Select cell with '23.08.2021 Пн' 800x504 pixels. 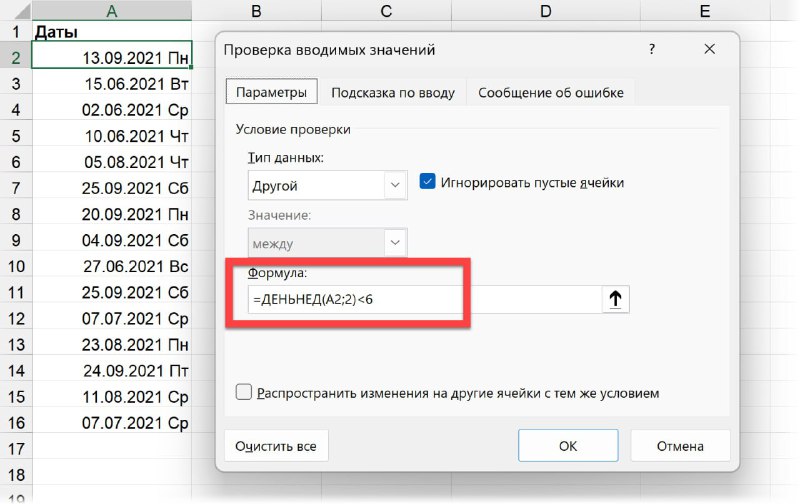112,344
